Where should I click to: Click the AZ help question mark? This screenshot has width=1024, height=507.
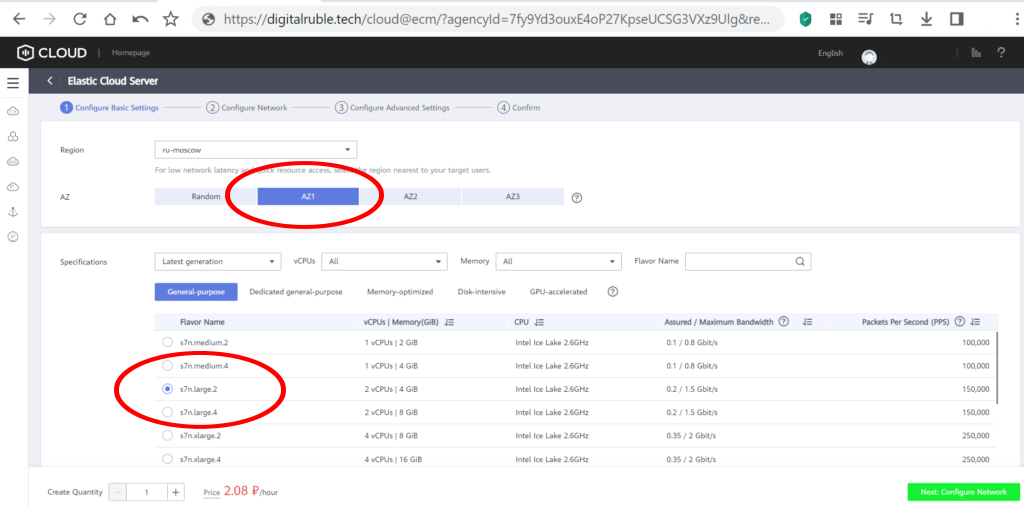[577, 197]
